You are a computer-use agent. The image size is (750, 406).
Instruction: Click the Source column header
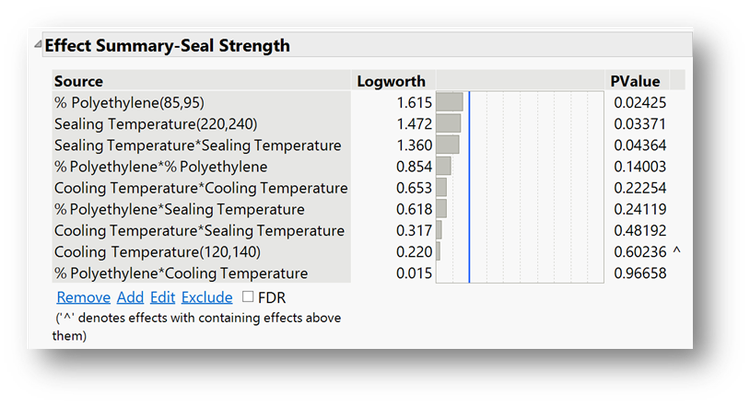79,81
